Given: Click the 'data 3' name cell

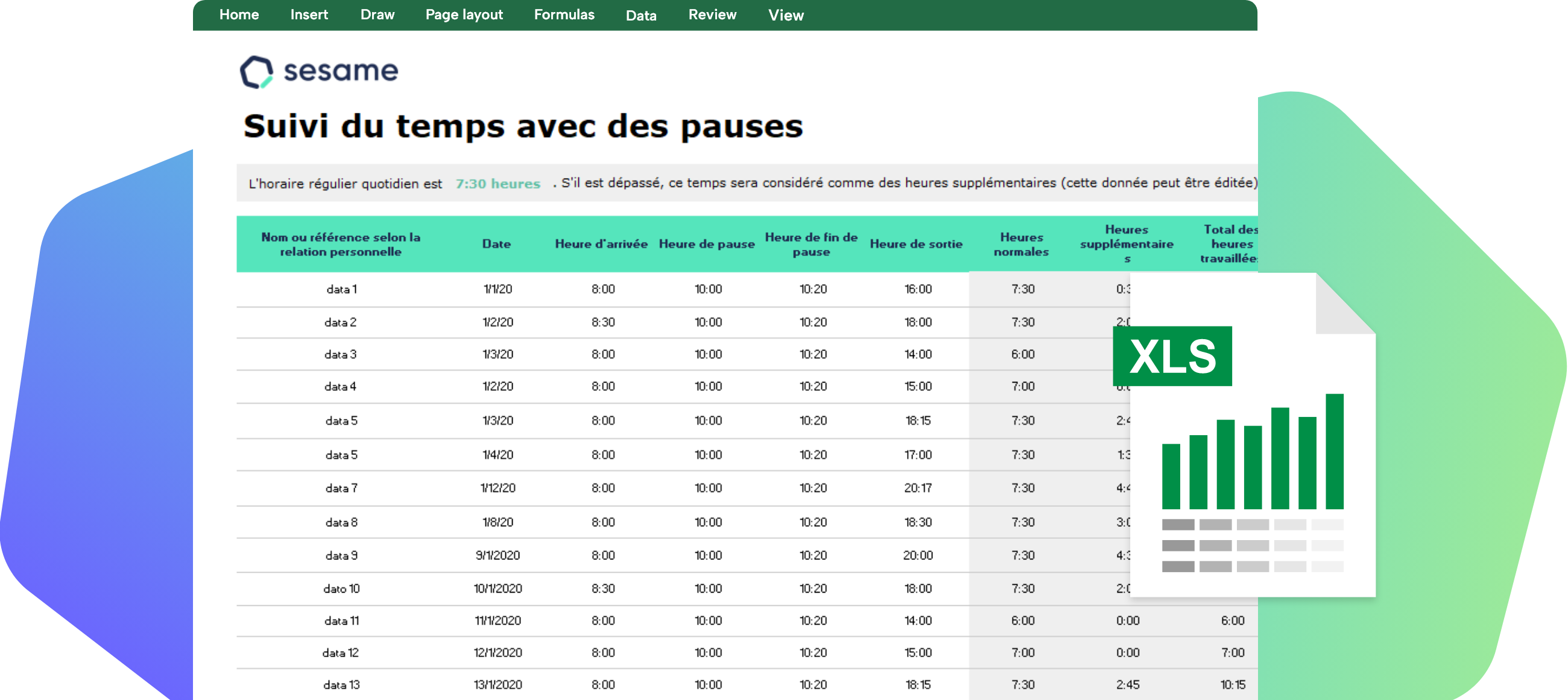Looking at the screenshot, I should pos(340,354).
